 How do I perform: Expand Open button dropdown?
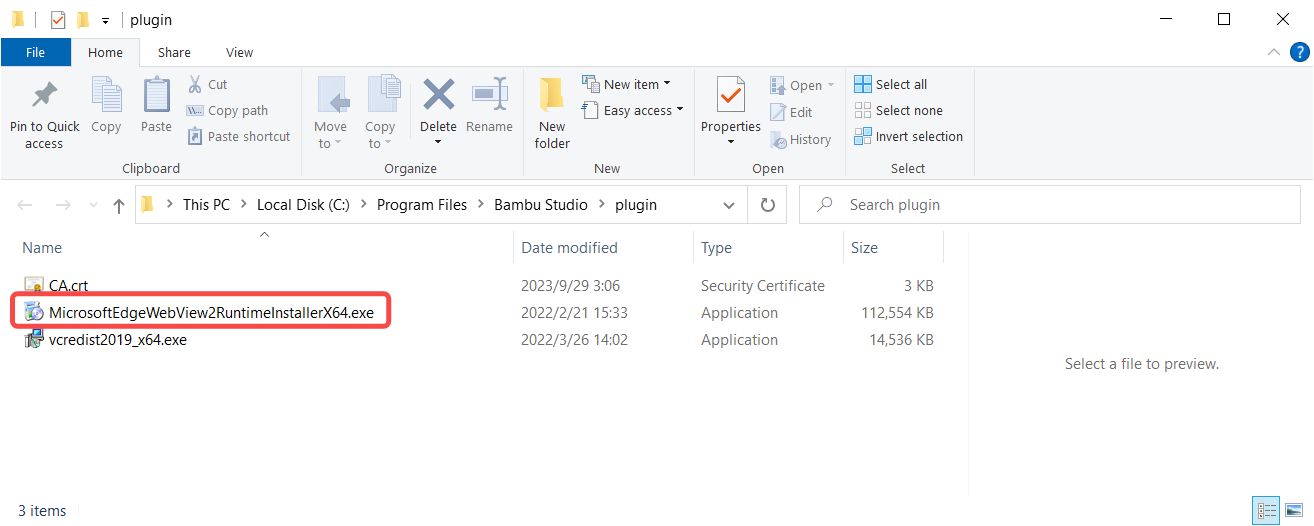[x=831, y=86]
